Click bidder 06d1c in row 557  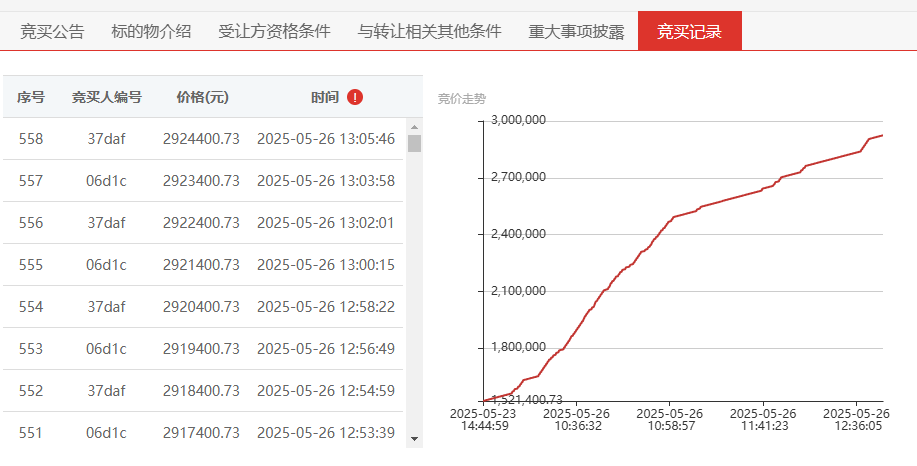coord(106,181)
